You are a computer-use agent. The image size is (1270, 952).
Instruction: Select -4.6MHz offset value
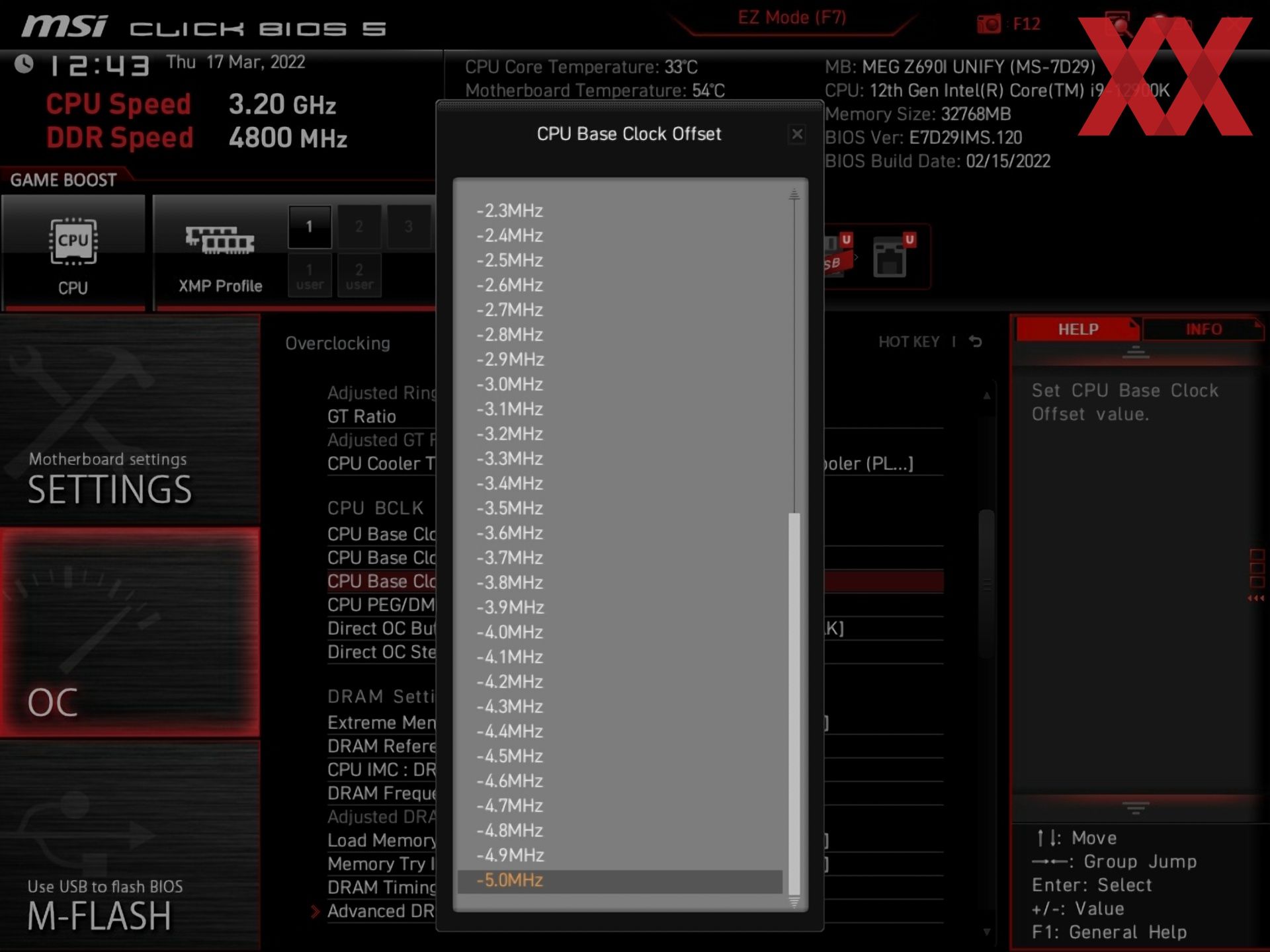(x=509, y=781)
